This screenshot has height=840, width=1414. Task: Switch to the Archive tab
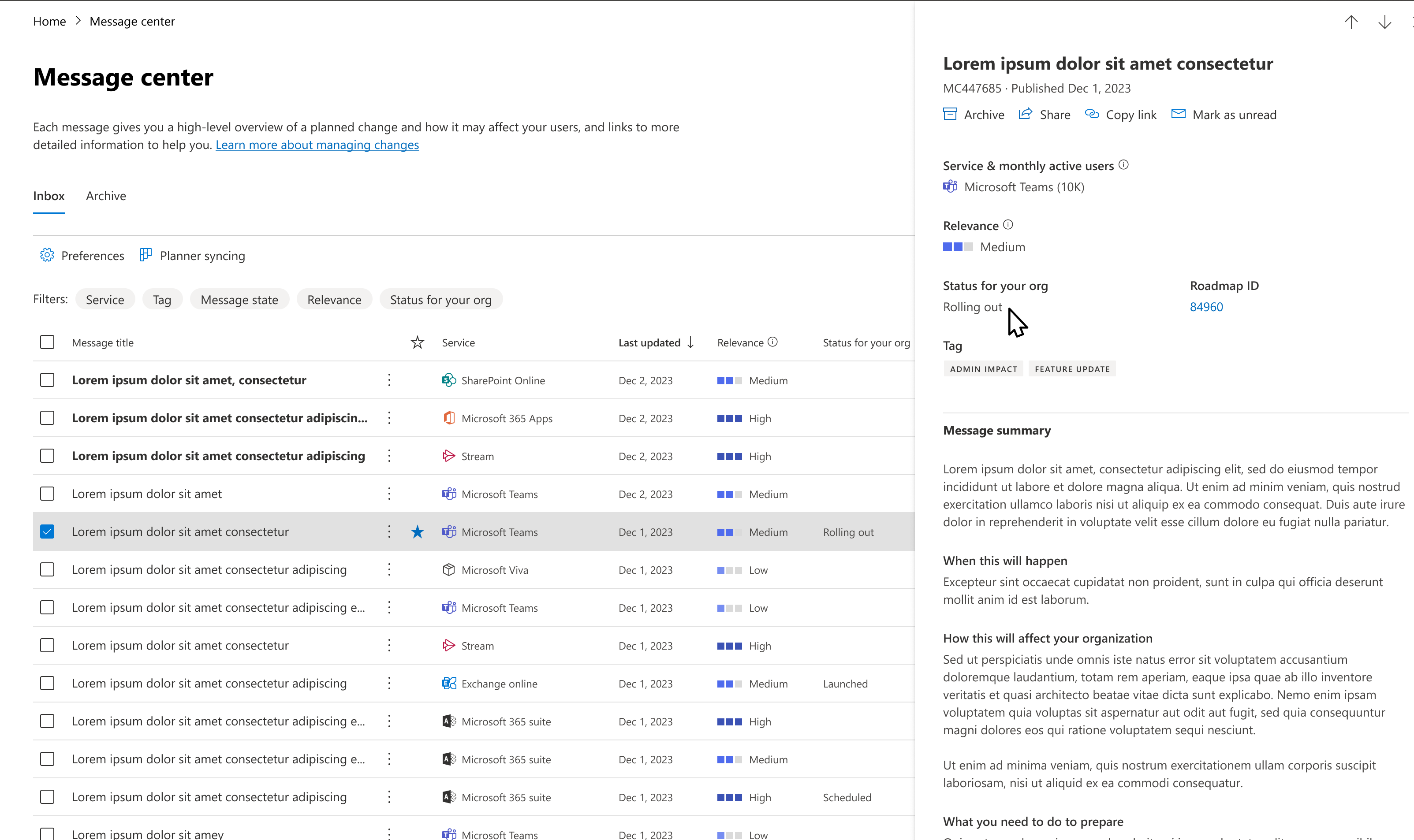pos(105,195)
